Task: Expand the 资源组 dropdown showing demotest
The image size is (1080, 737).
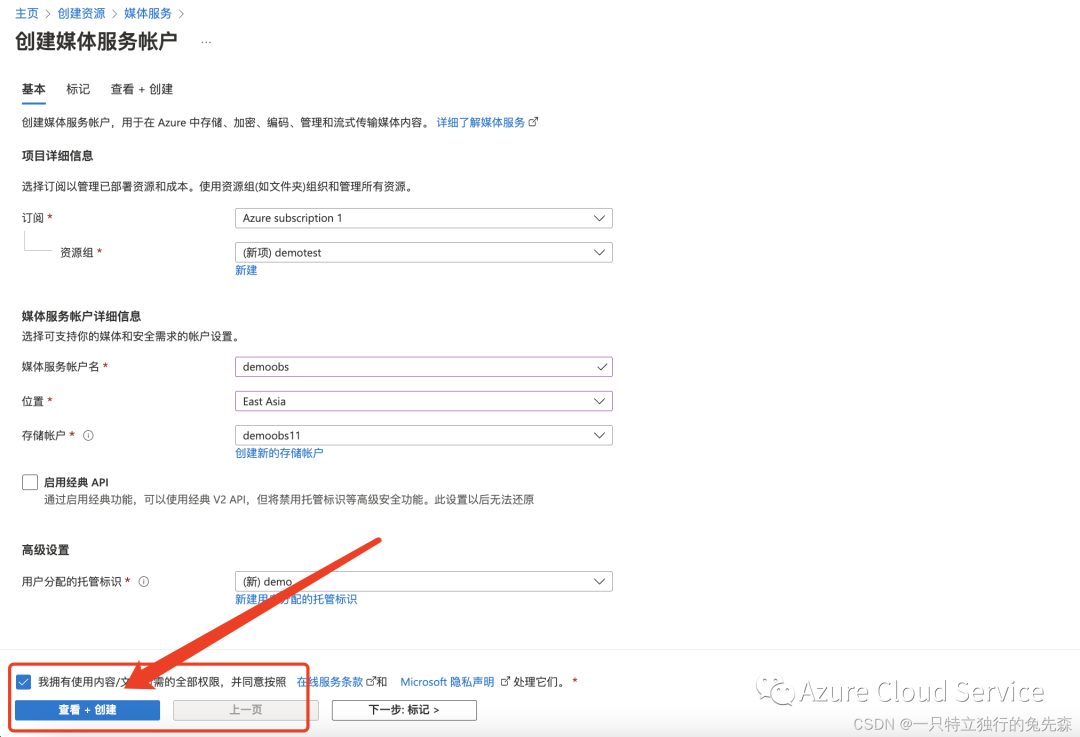Action: click(x=424, y=253)
